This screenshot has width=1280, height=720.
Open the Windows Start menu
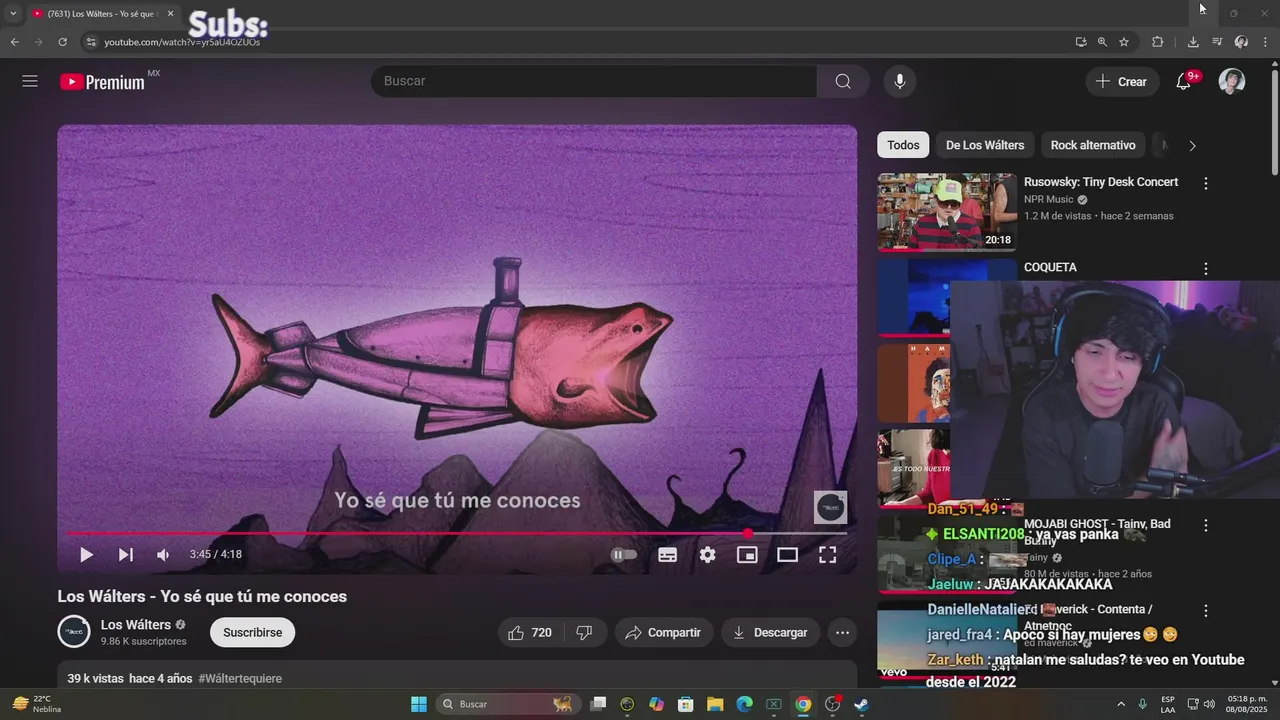419,704
